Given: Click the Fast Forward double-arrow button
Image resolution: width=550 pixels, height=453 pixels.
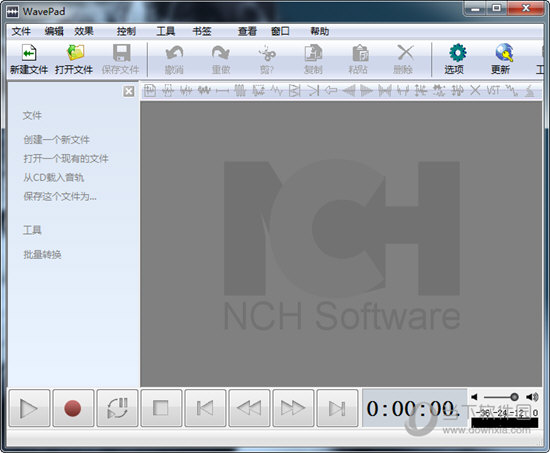Looking at the screenshot, I should pyautogui.click(x=293, y=408).
